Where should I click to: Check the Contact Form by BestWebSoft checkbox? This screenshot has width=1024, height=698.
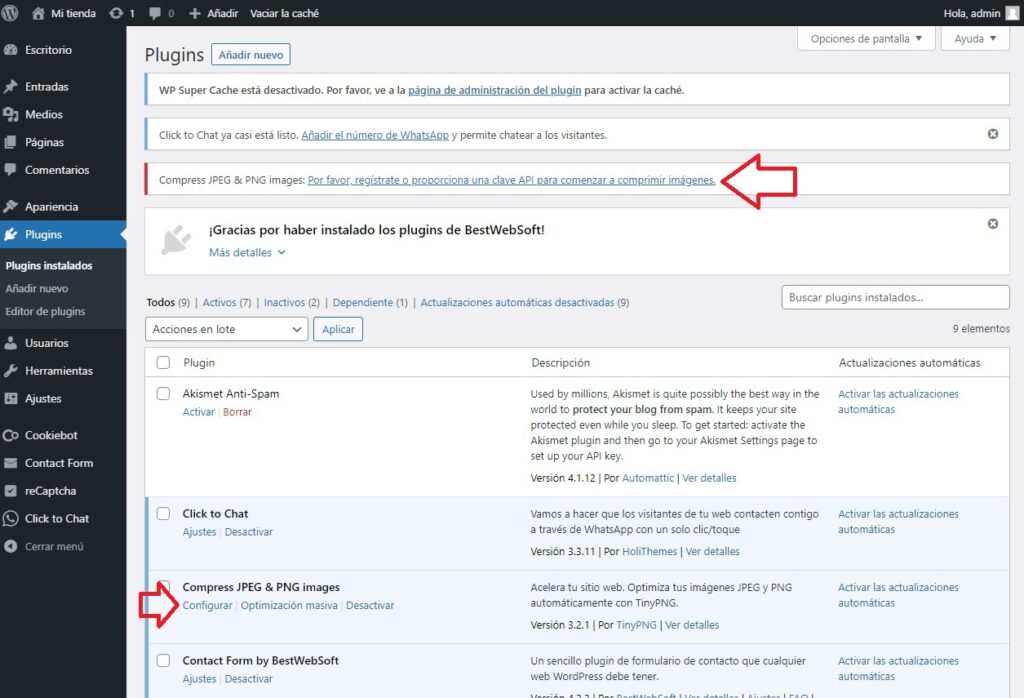pos(163,661)
